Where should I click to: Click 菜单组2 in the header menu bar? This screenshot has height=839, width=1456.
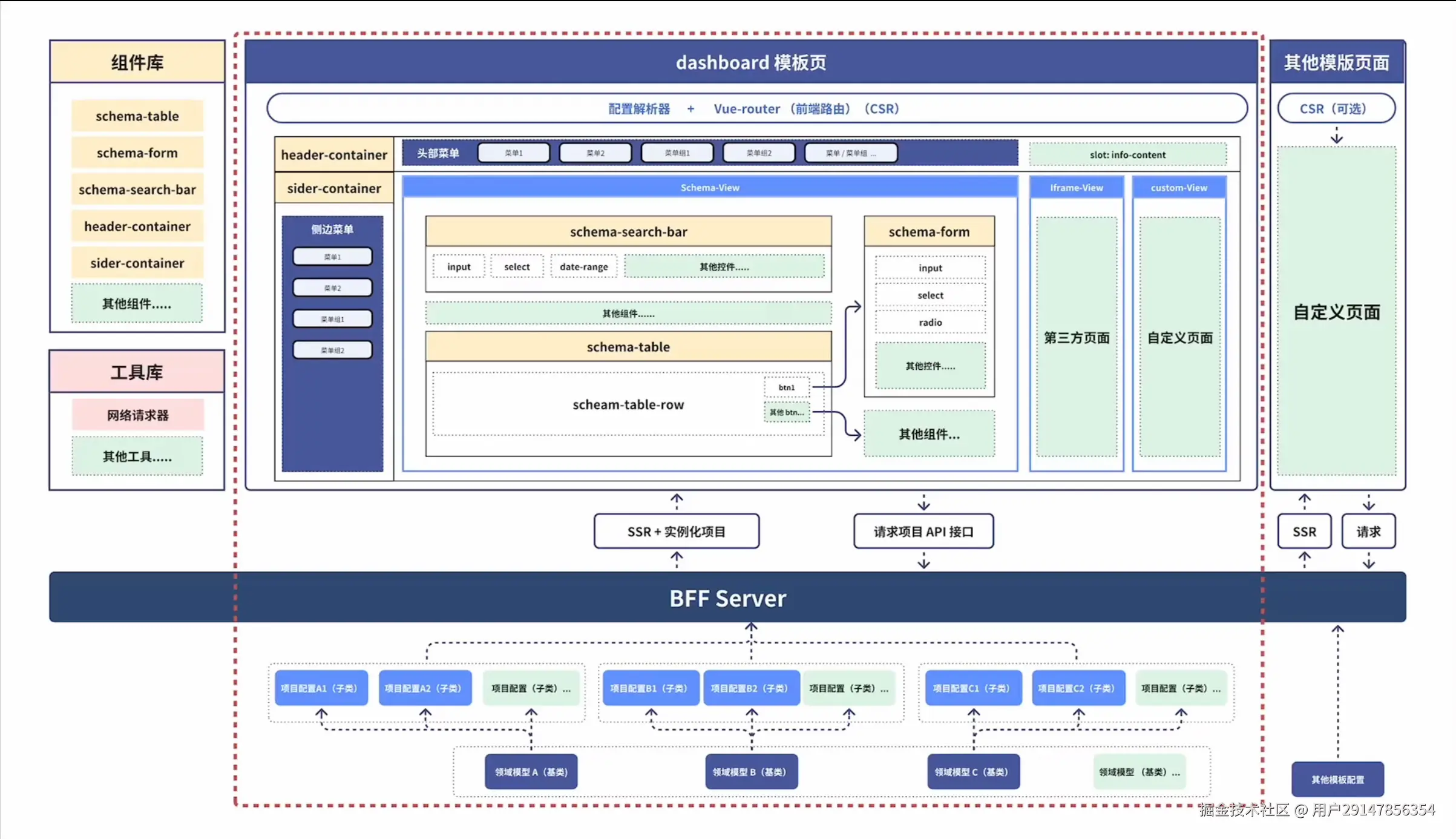(758, 153)
